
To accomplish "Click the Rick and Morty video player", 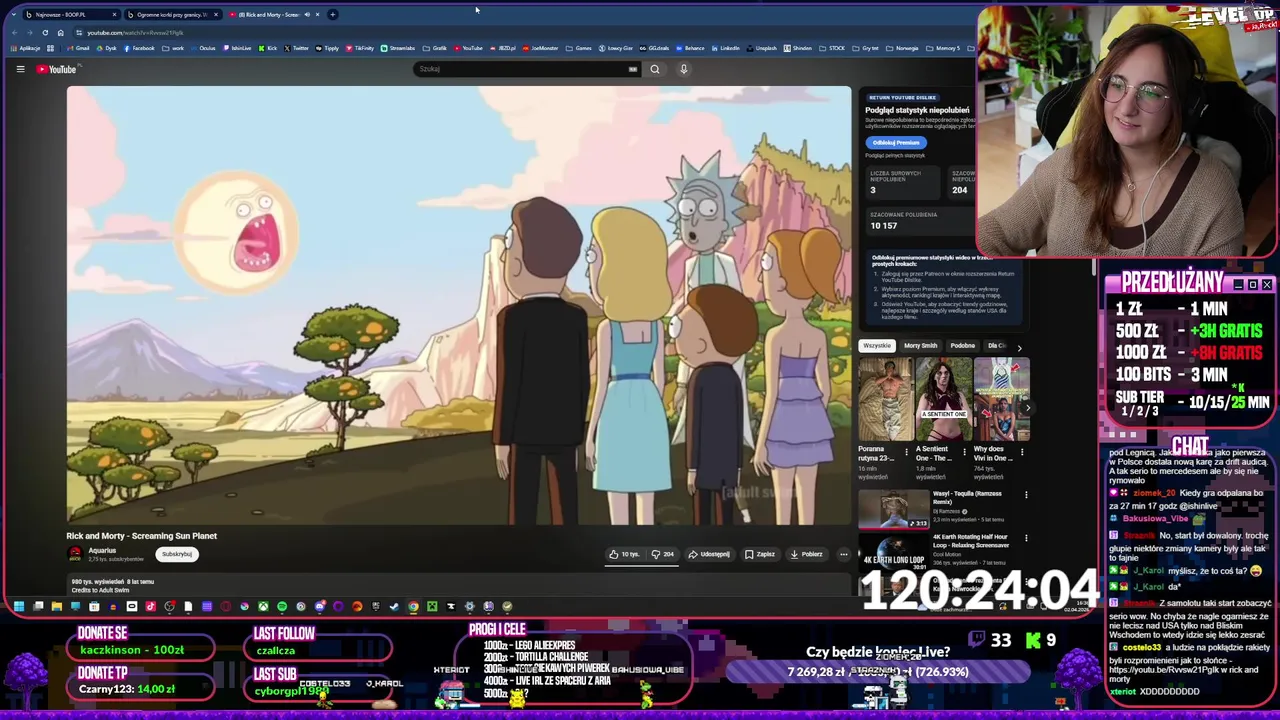I will pos(459,305).
